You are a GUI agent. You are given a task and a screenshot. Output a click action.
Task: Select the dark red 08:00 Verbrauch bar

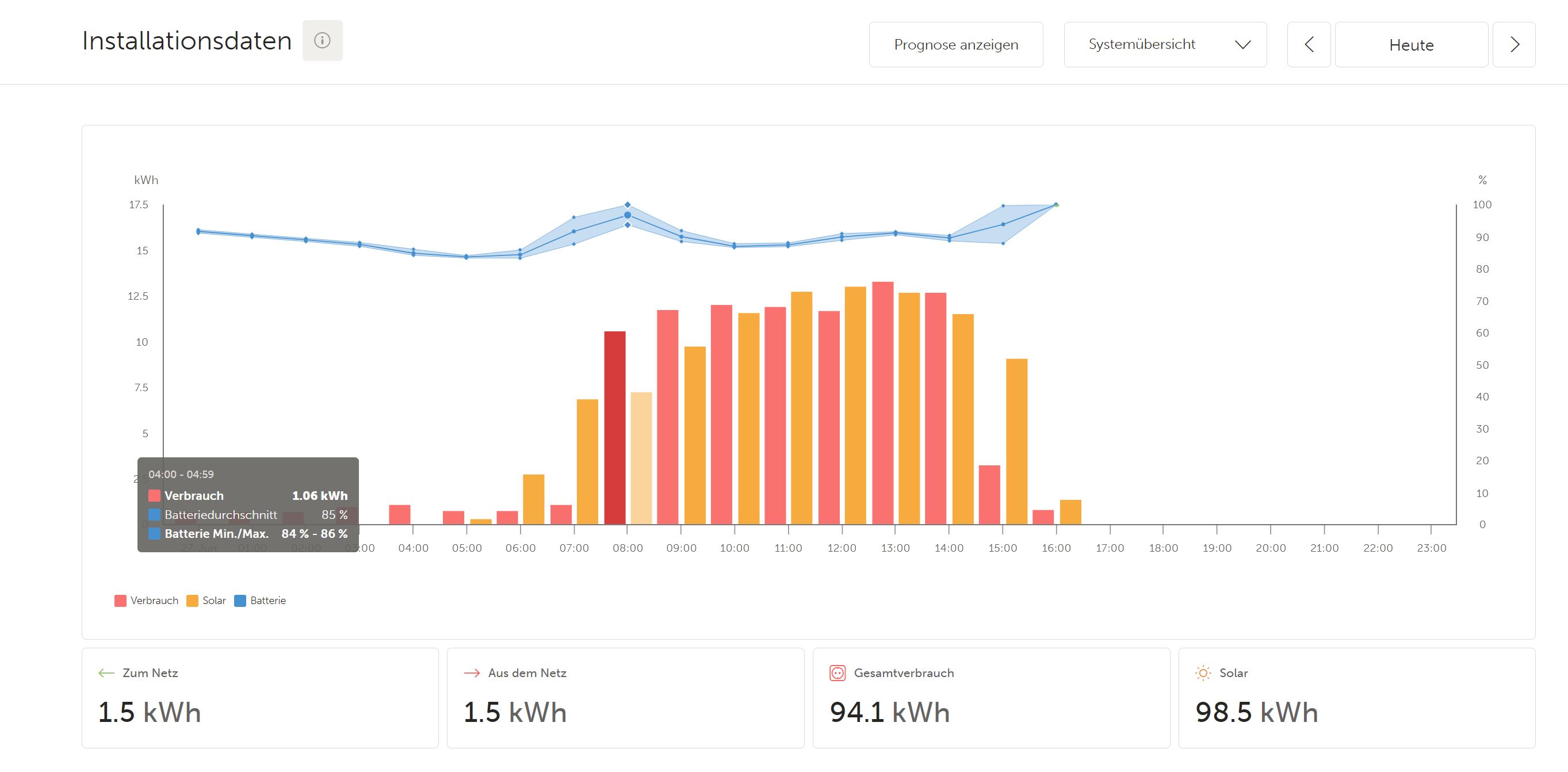point(615,427)
